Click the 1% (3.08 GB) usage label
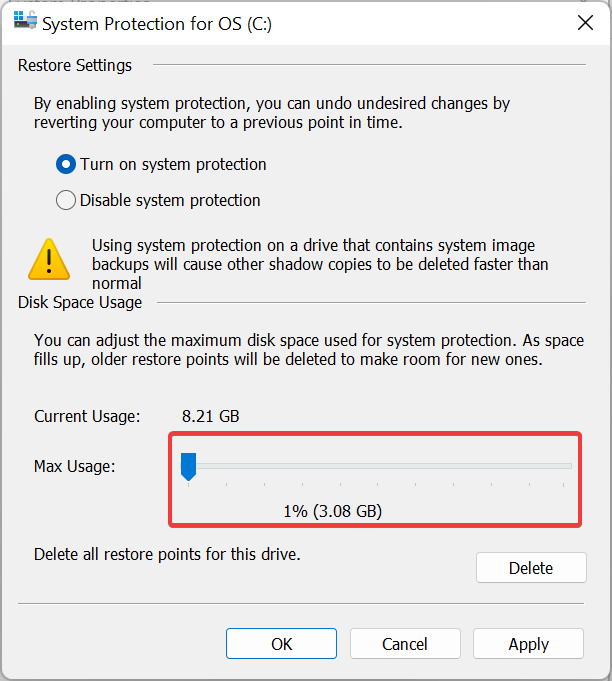The image size is (612, 681). pyautogui.click(x=333, y=511)
